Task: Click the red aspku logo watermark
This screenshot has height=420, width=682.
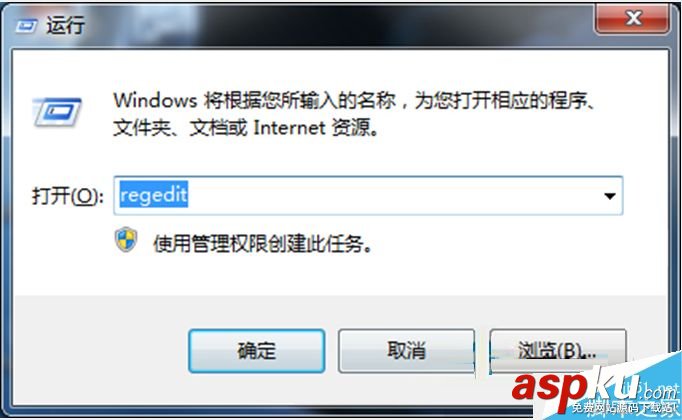Action: (x=575, y=387)
